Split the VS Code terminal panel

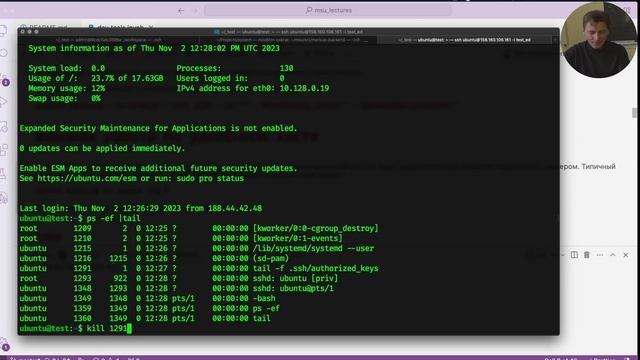574,255
